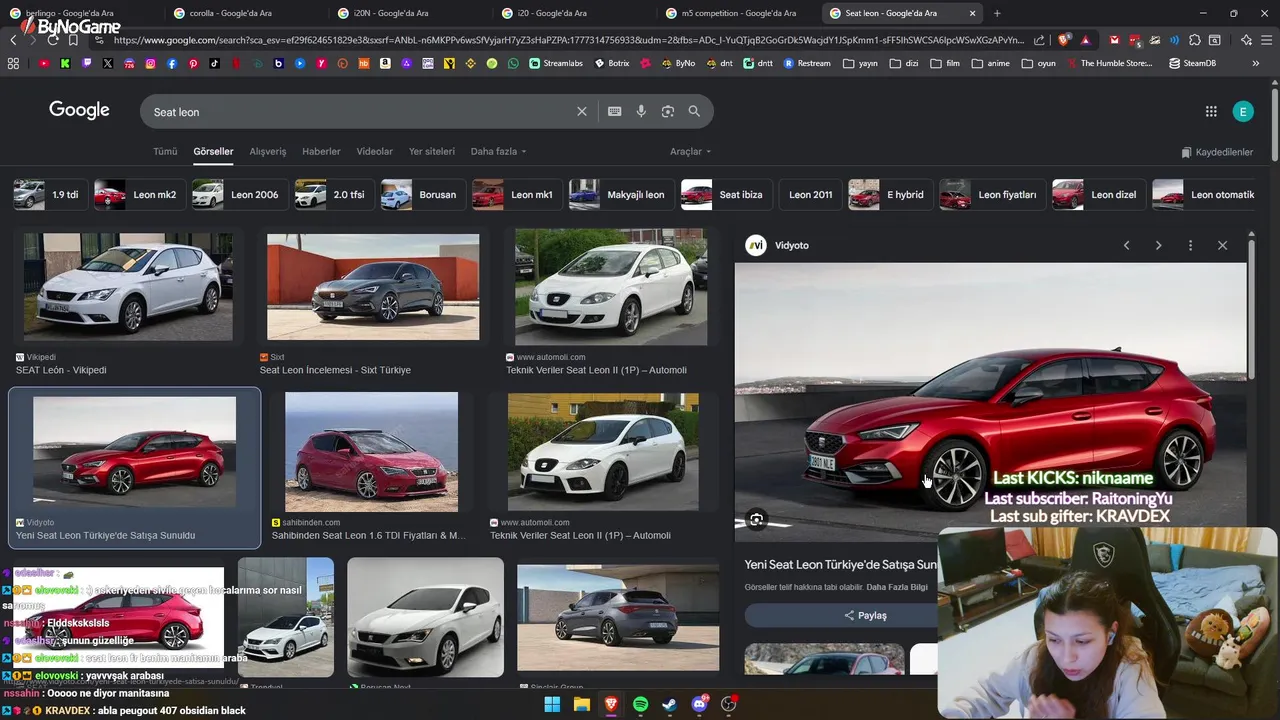Switch to the Haberler tab
1280x720 pixels.
(321, 151)
